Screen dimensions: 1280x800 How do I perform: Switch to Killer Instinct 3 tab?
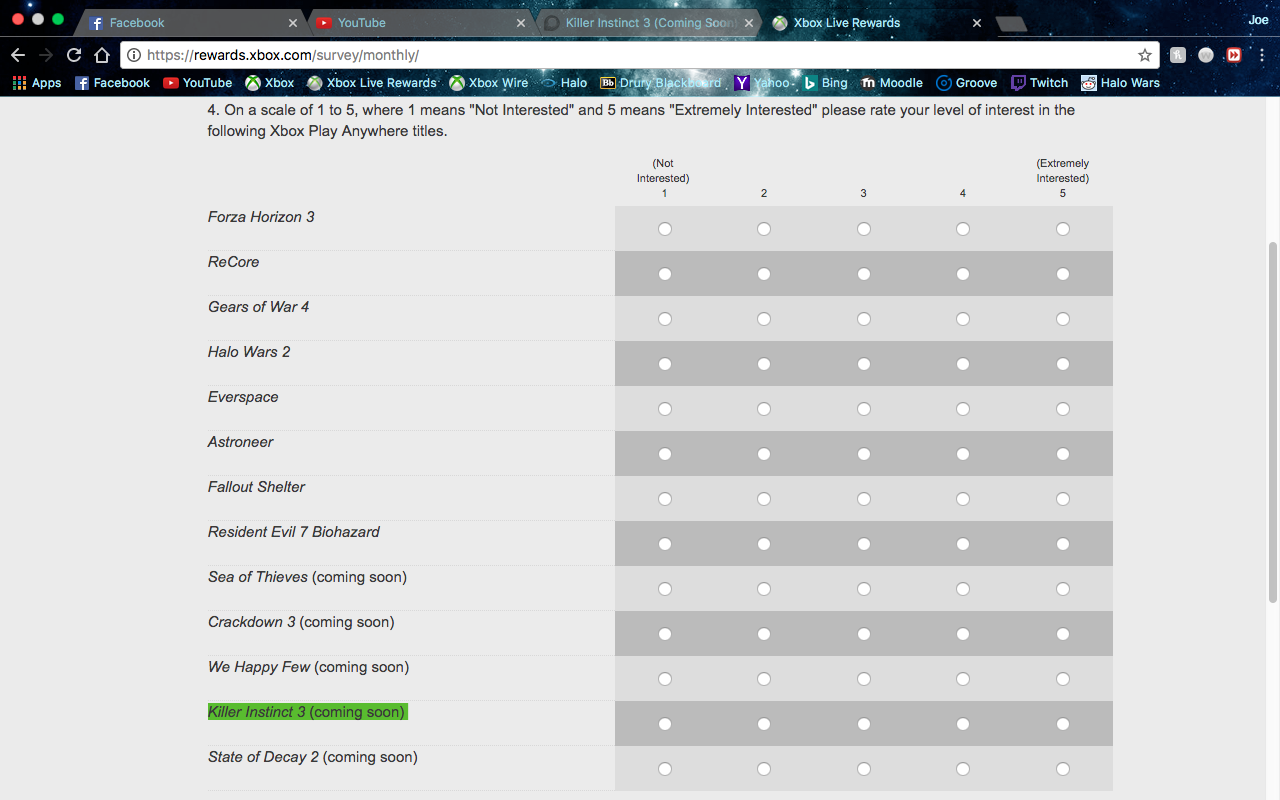click(648, 22)
